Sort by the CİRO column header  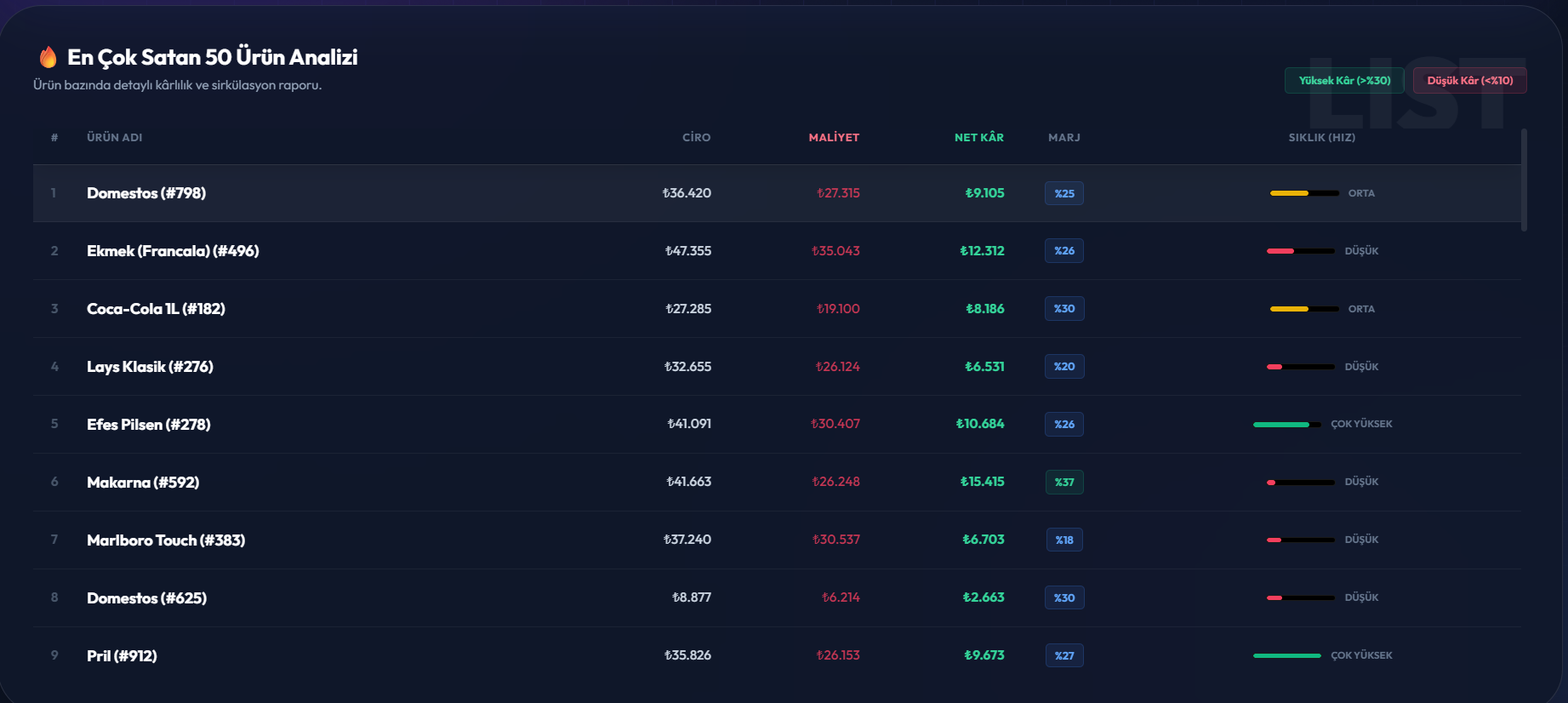point(696,137)
